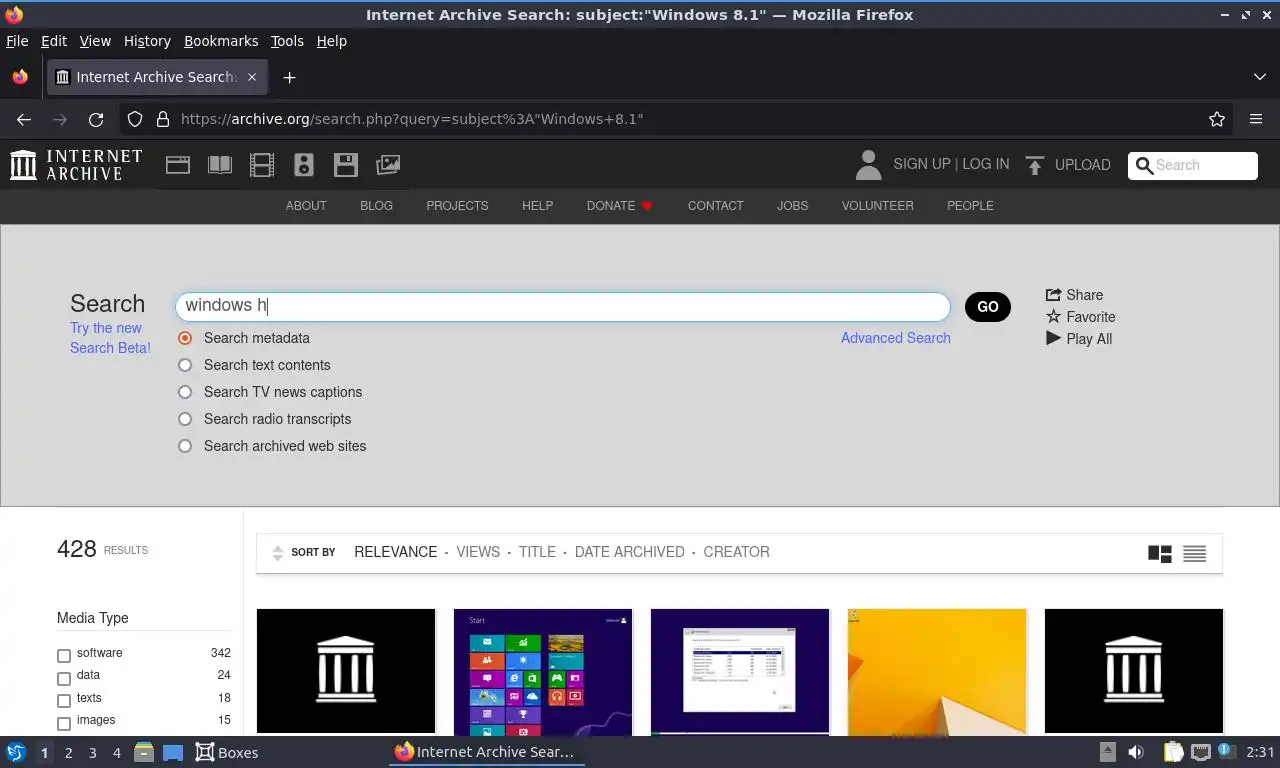Image resolution: width=1280 pixels, height=768 pixels.
Task: Try the new Search Beta link
Action: tap(110, 338)
